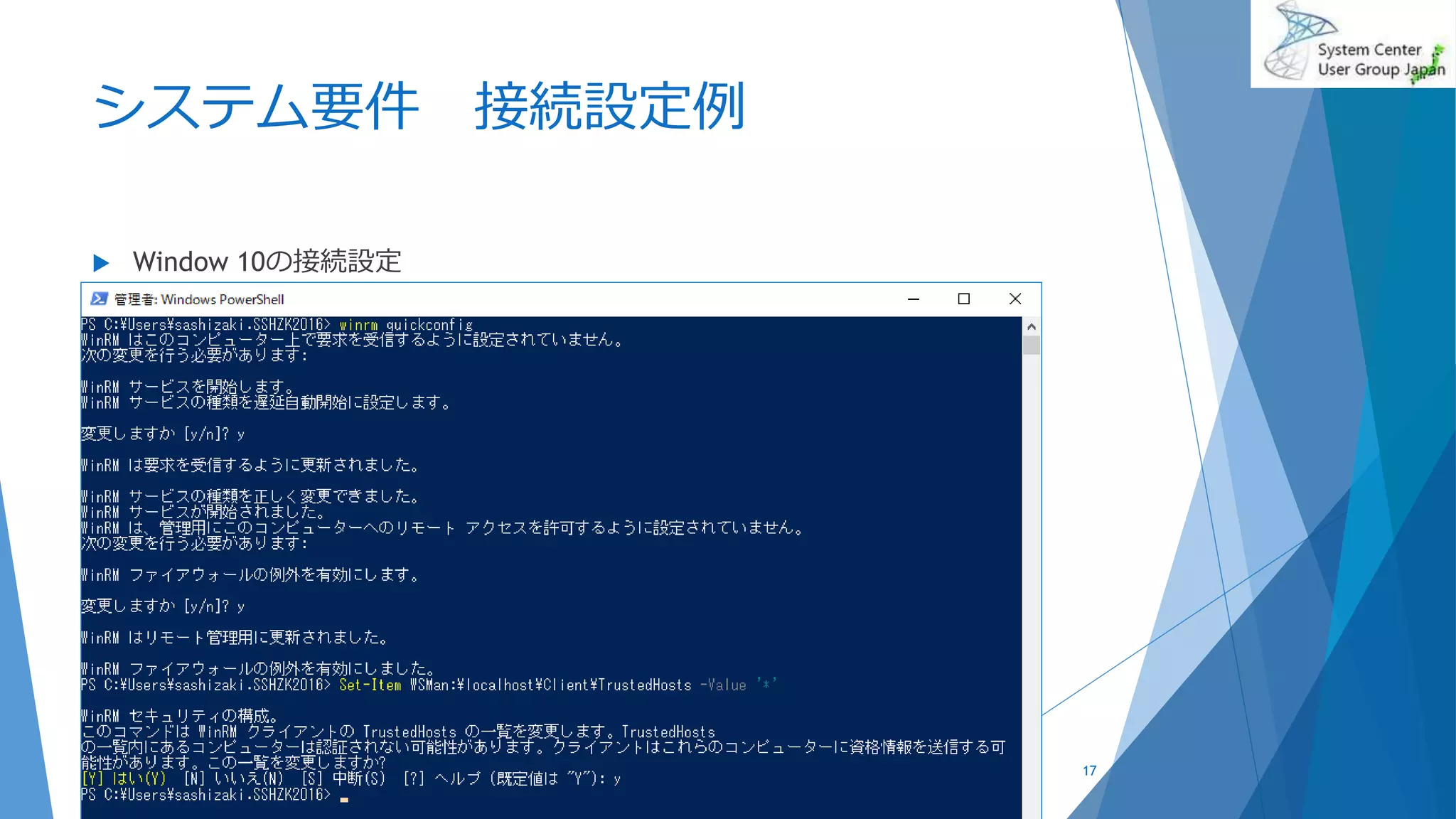
Task: Click the '[S] 中断(S)' option text
Action: tap(343, 778)
